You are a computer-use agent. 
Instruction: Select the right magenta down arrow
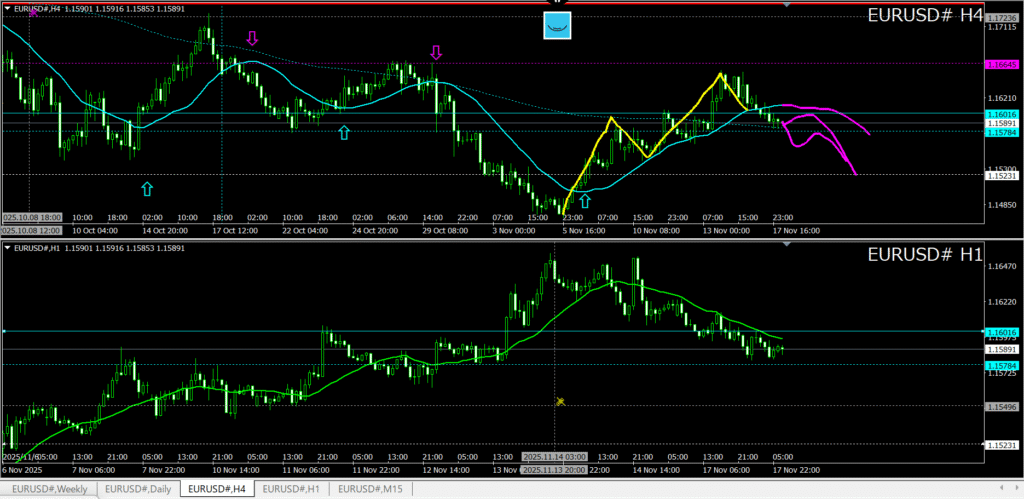pos(436,52)
